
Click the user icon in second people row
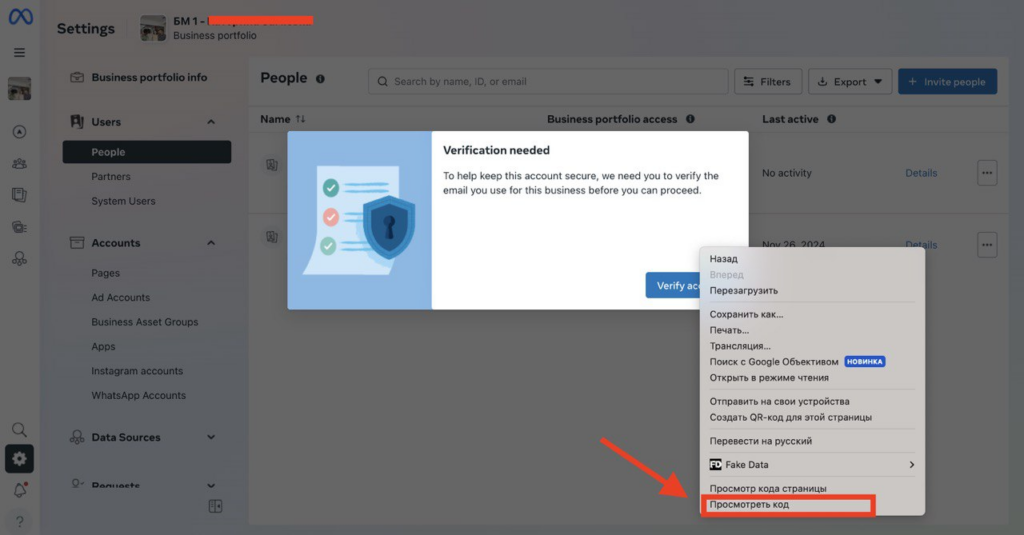click(272, 236)
